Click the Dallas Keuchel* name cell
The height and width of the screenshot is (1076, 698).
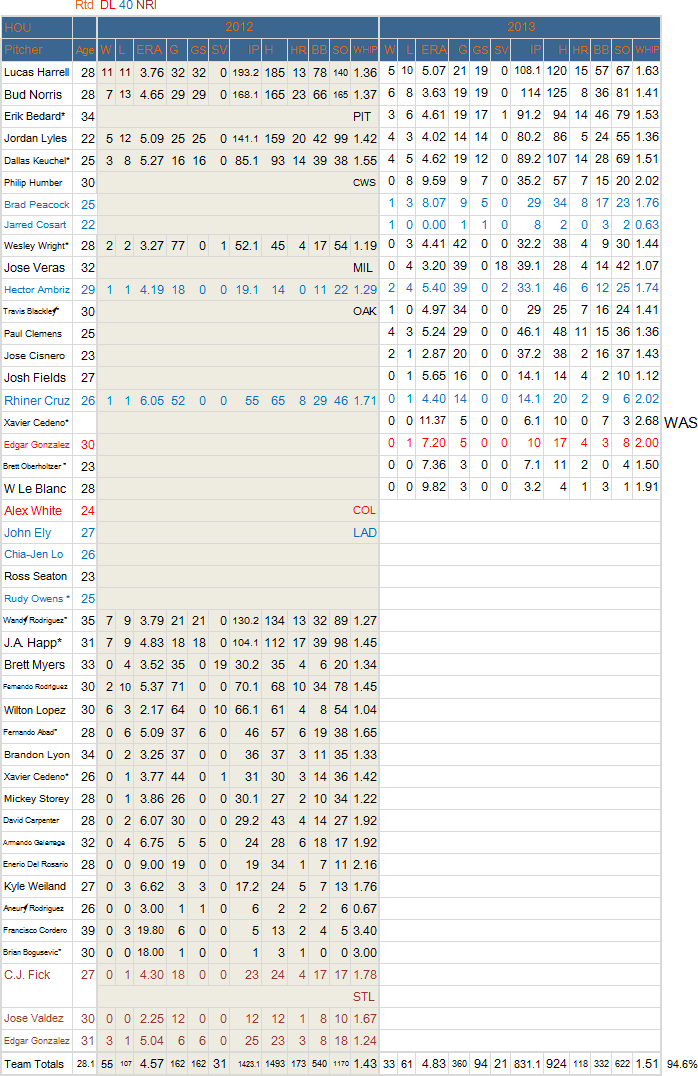point(36,161)
